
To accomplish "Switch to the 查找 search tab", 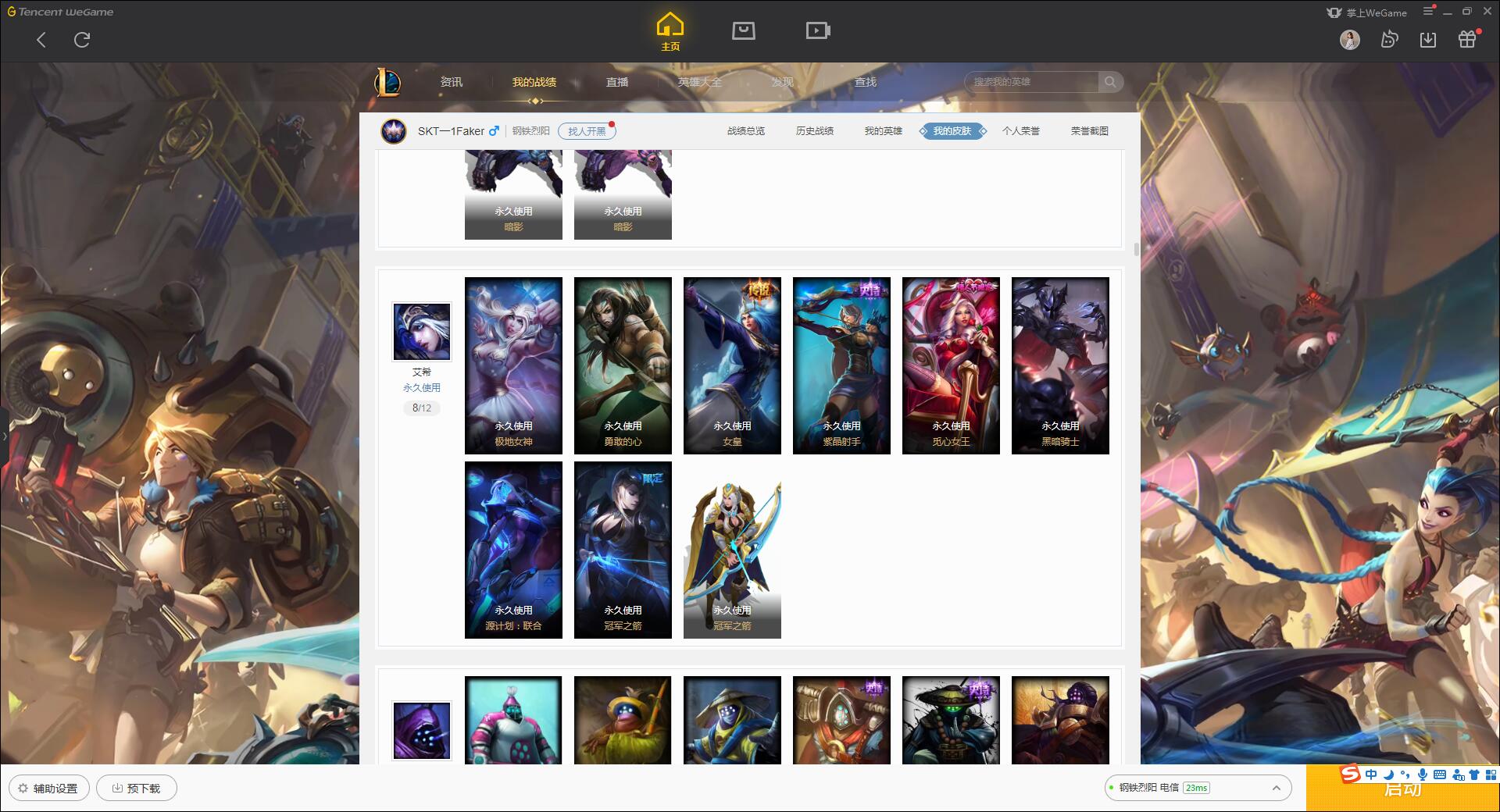I will pos(865,82).
